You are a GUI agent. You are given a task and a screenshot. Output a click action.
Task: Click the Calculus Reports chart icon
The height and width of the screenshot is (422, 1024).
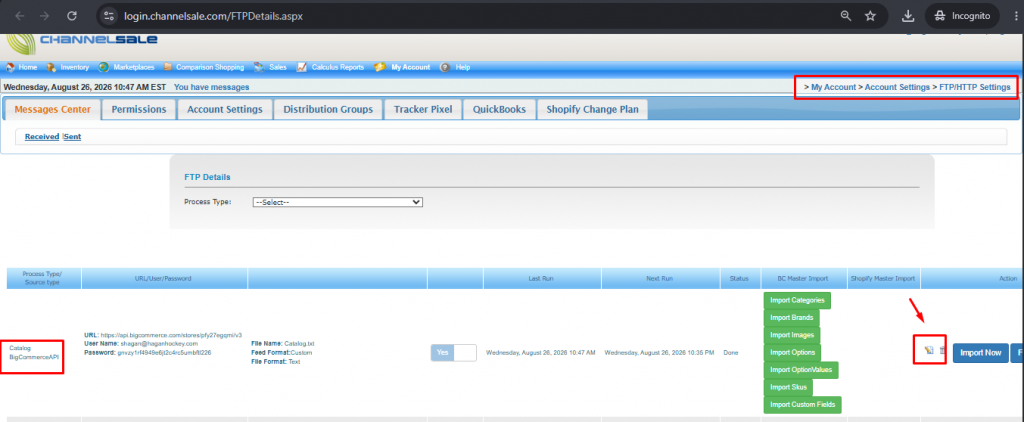coord(302,67)
